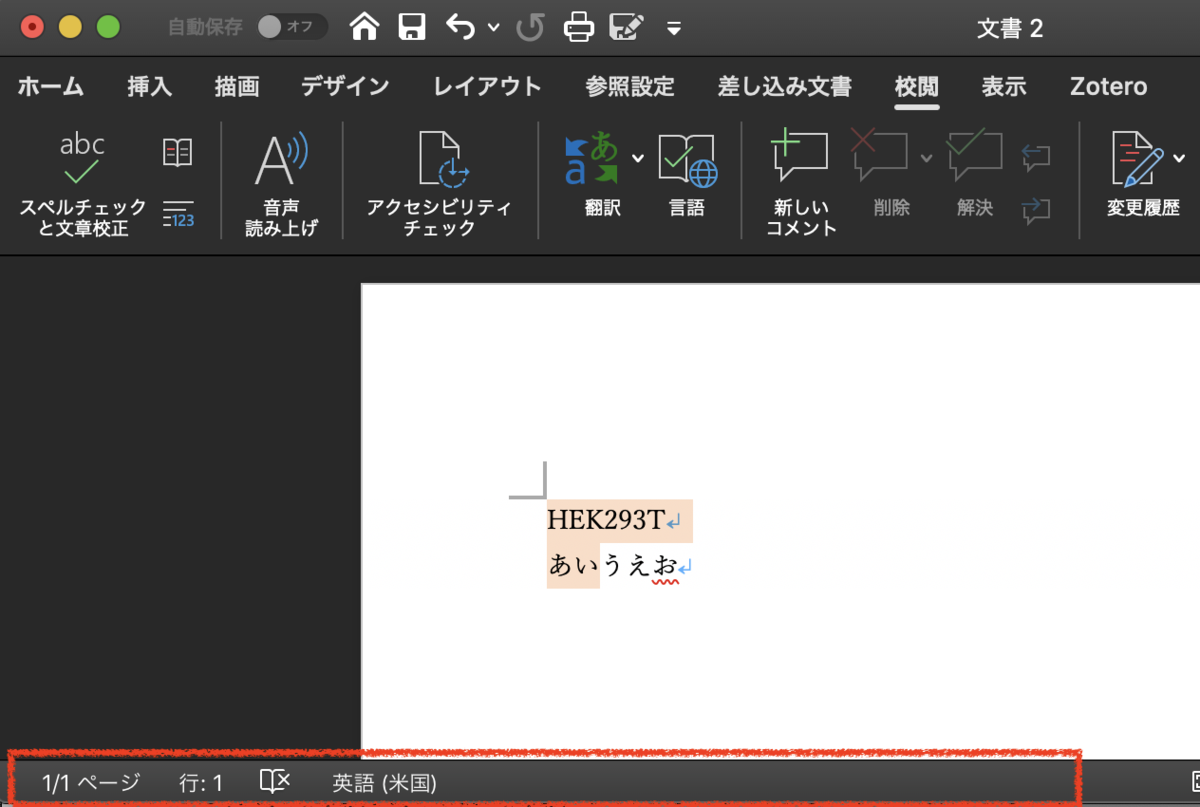Open the undo history dropdown arrow
1200x807 pixels.
[493, 28]
